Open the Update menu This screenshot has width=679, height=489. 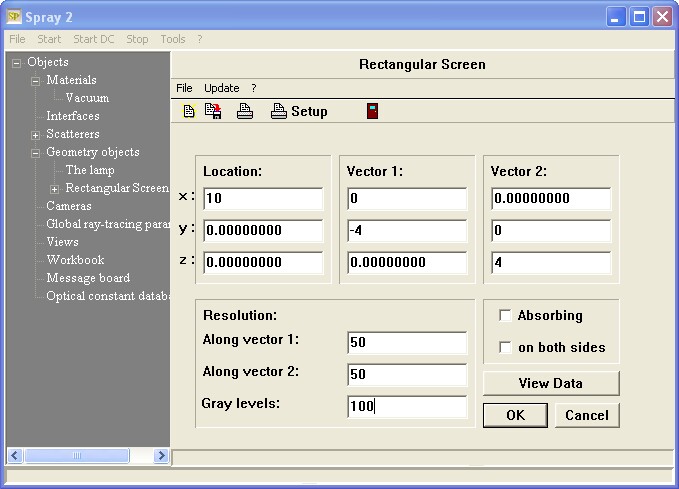coord(222,88)
